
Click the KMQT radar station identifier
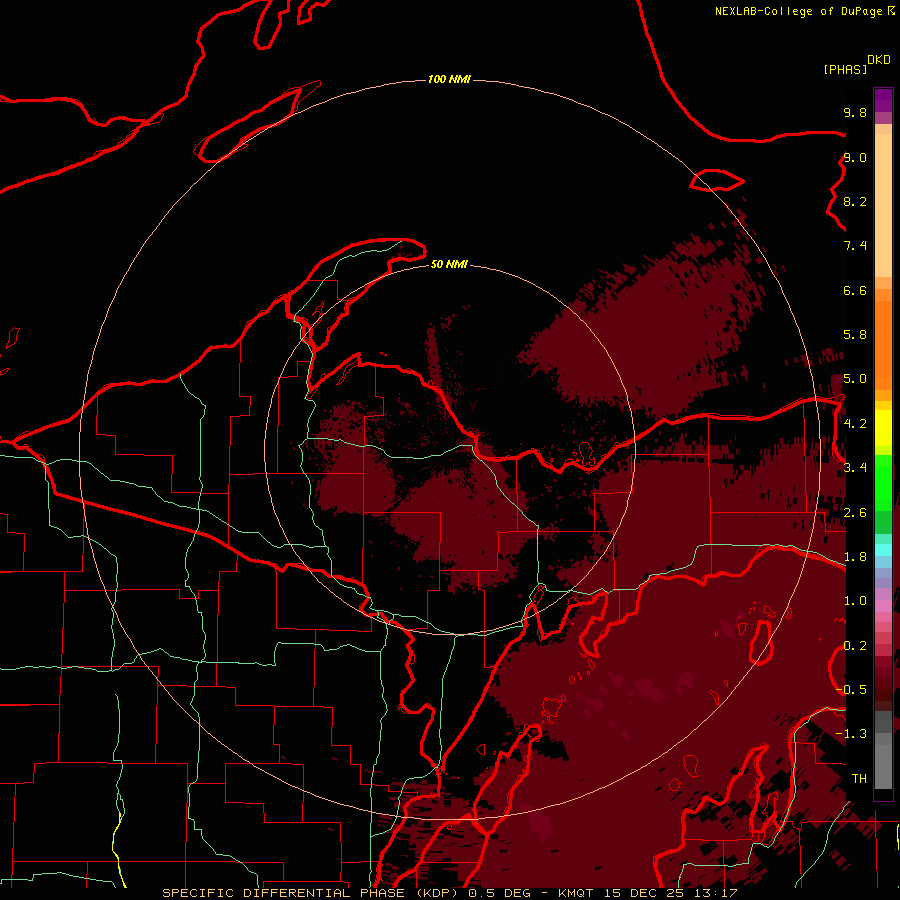(x=577, y=893)
